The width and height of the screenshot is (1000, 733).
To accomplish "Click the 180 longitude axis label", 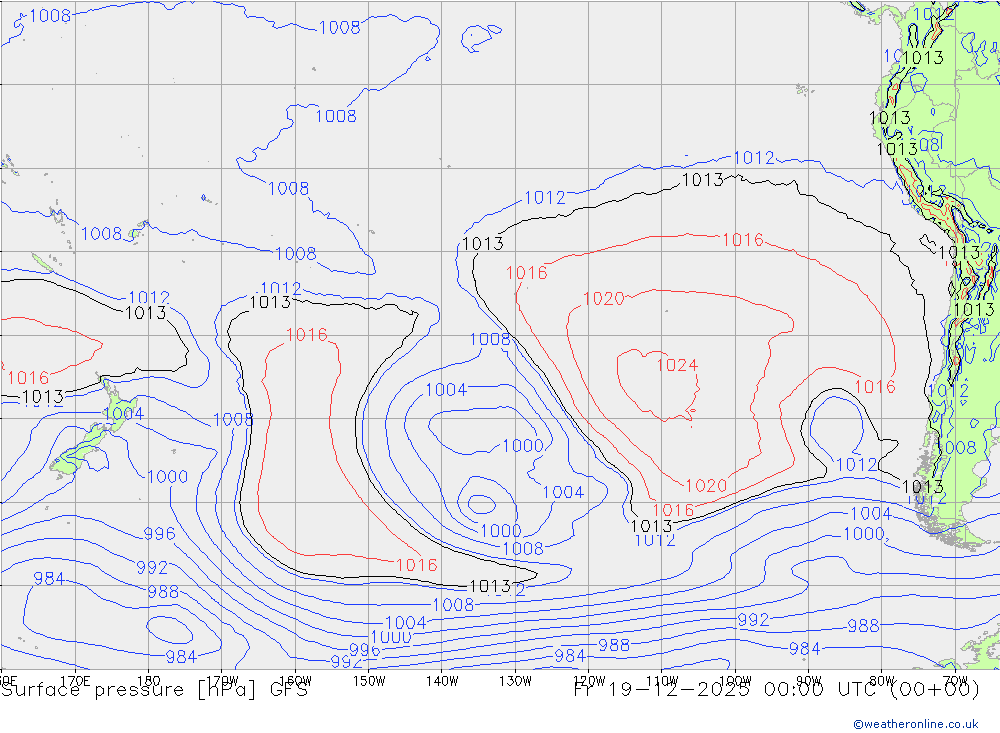I will 149,681.
